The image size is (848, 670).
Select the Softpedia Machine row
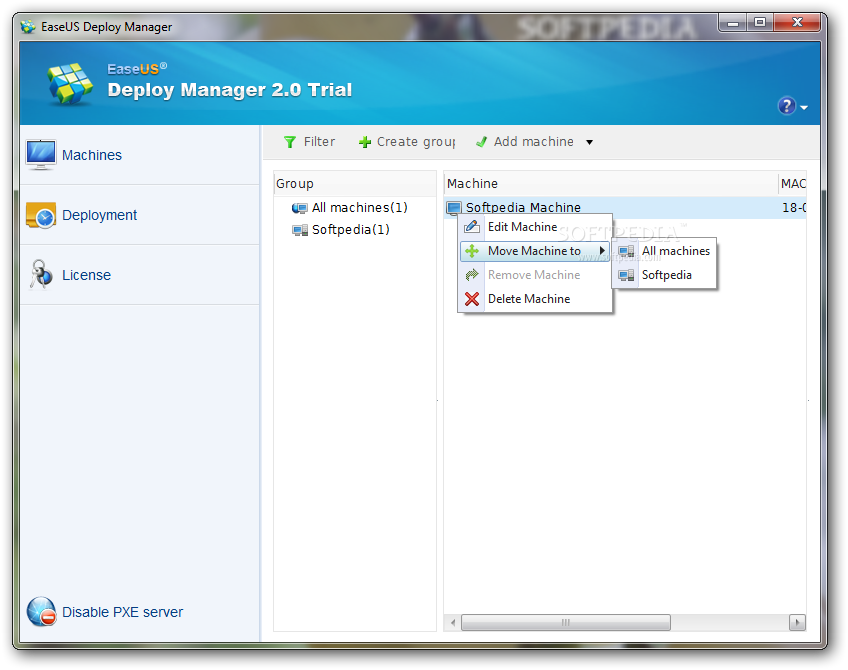pyautogui.click(x=625, y=208)
